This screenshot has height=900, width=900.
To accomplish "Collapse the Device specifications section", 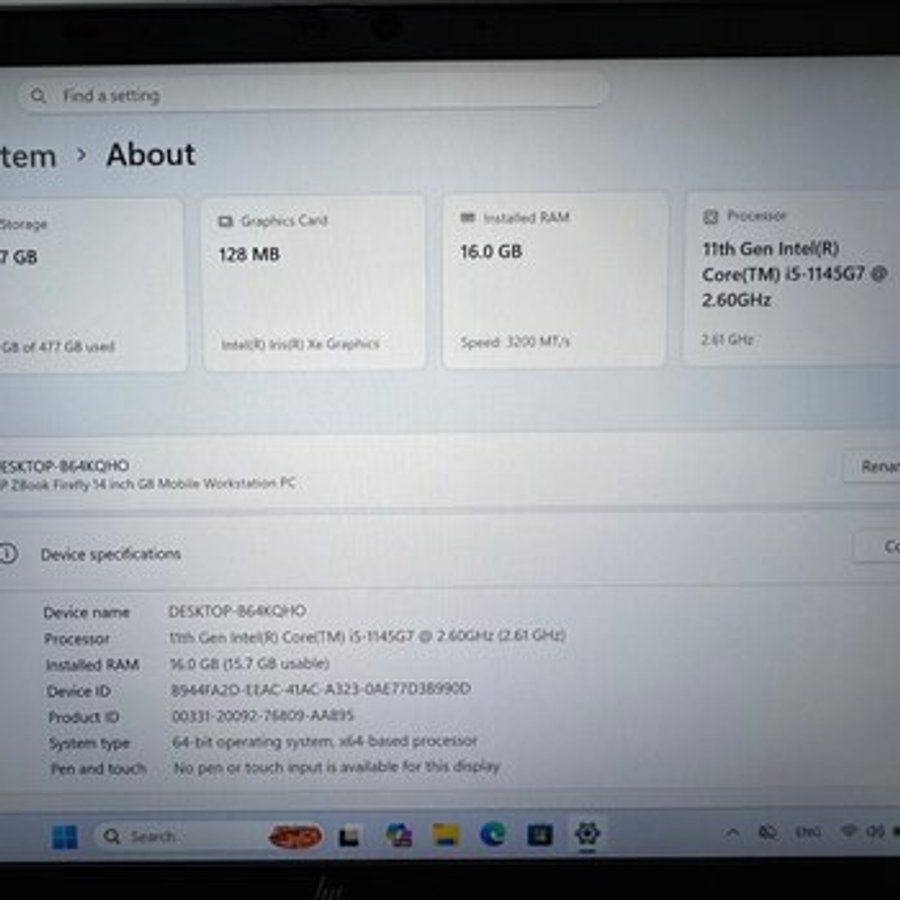I will click(x=450, y=551).
